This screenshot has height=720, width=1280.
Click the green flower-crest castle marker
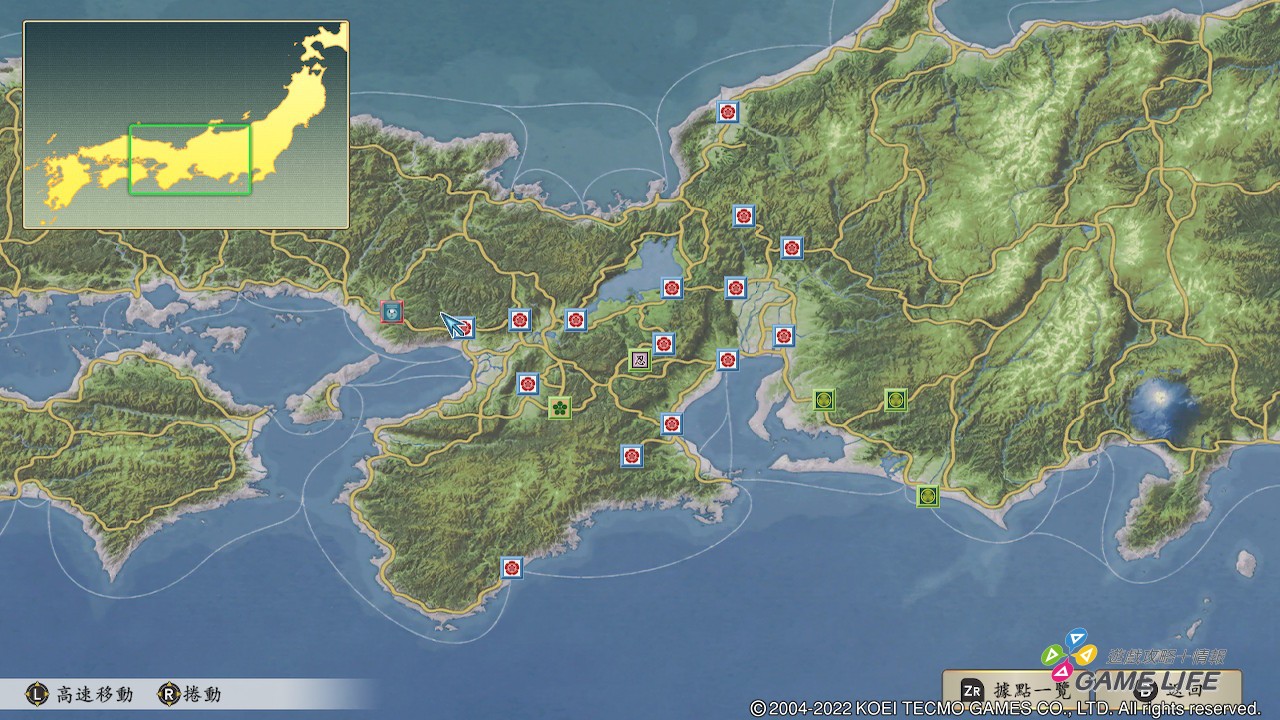coord(560,407)
